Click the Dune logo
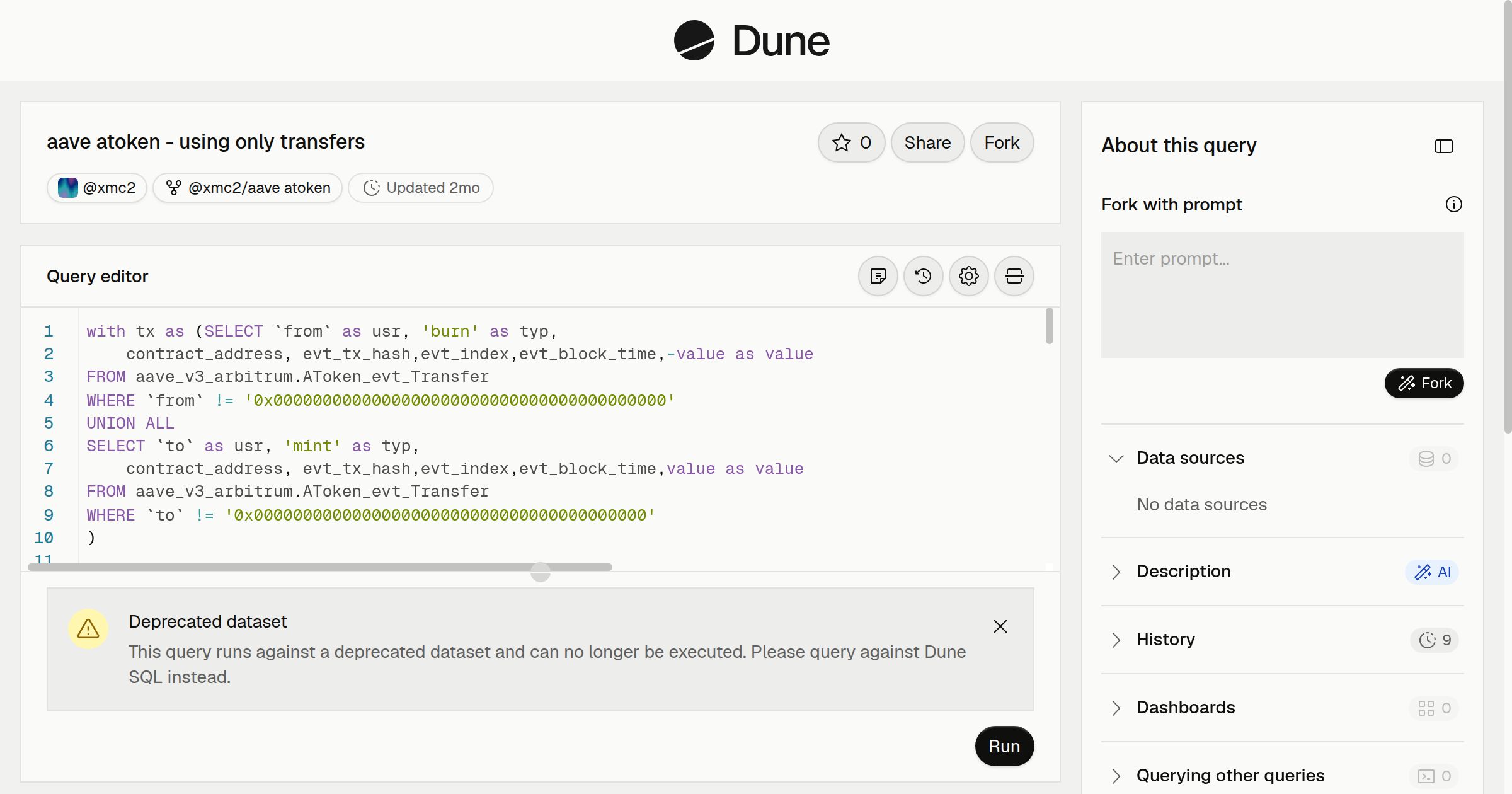 pos(752,40)
